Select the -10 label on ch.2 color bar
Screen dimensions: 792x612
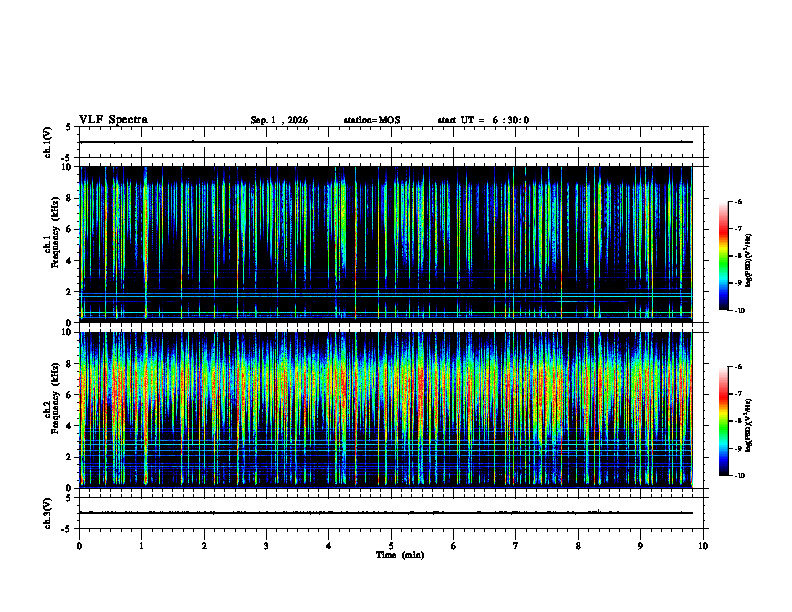(739, 476)
